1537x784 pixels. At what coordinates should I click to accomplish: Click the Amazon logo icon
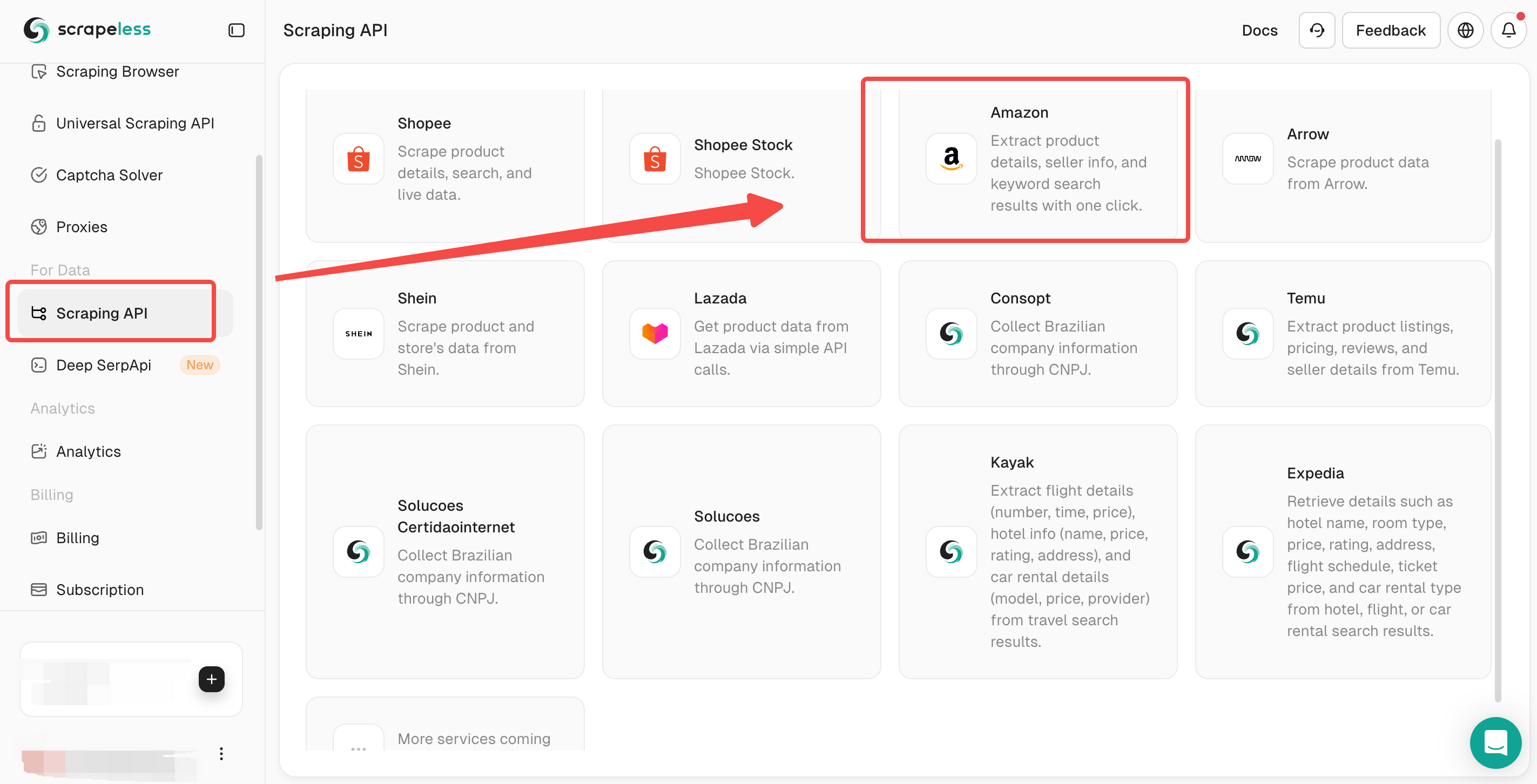coord(952,159)
